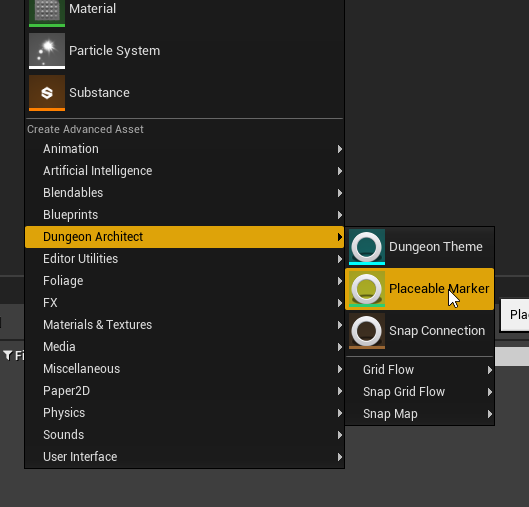
Task: Click the Sounds menu entry
Action: tap(185, 435)
